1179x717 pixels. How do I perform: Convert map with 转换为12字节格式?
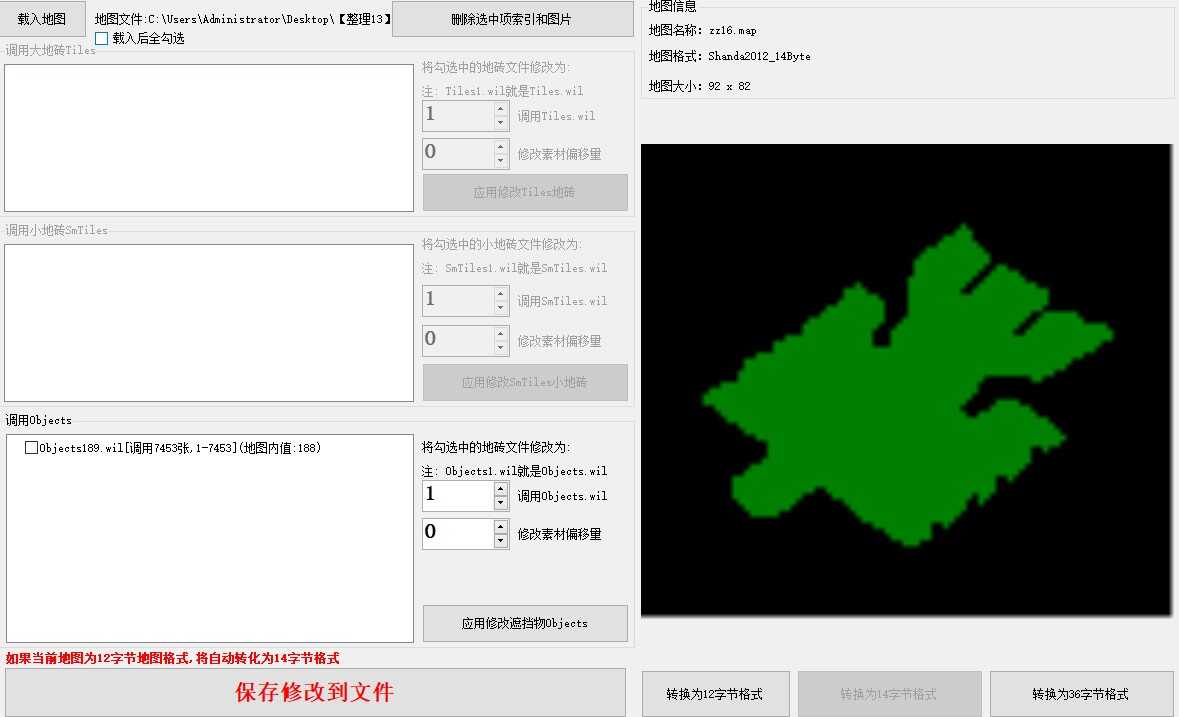715,694
